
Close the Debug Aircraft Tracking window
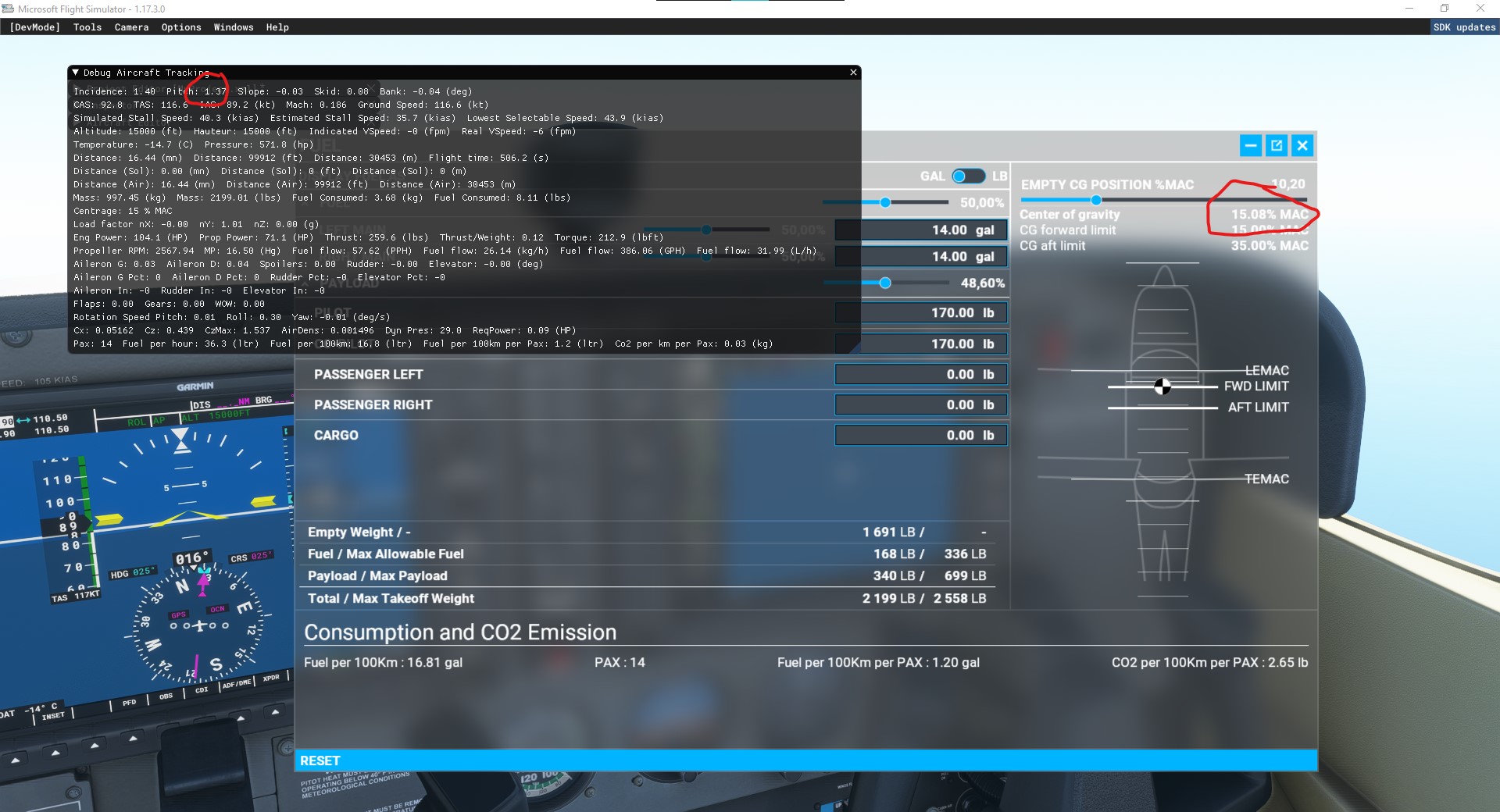click(853, 73)
